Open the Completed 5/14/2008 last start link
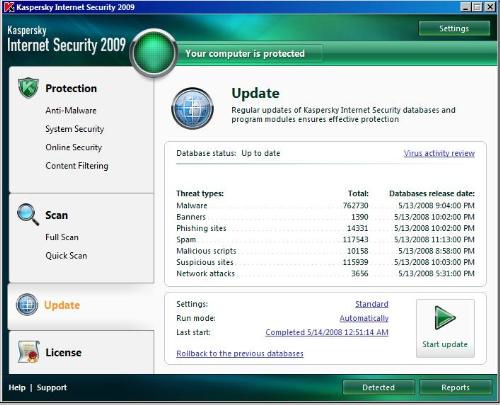This screenshot has width=500, height=405. point(327,332)
